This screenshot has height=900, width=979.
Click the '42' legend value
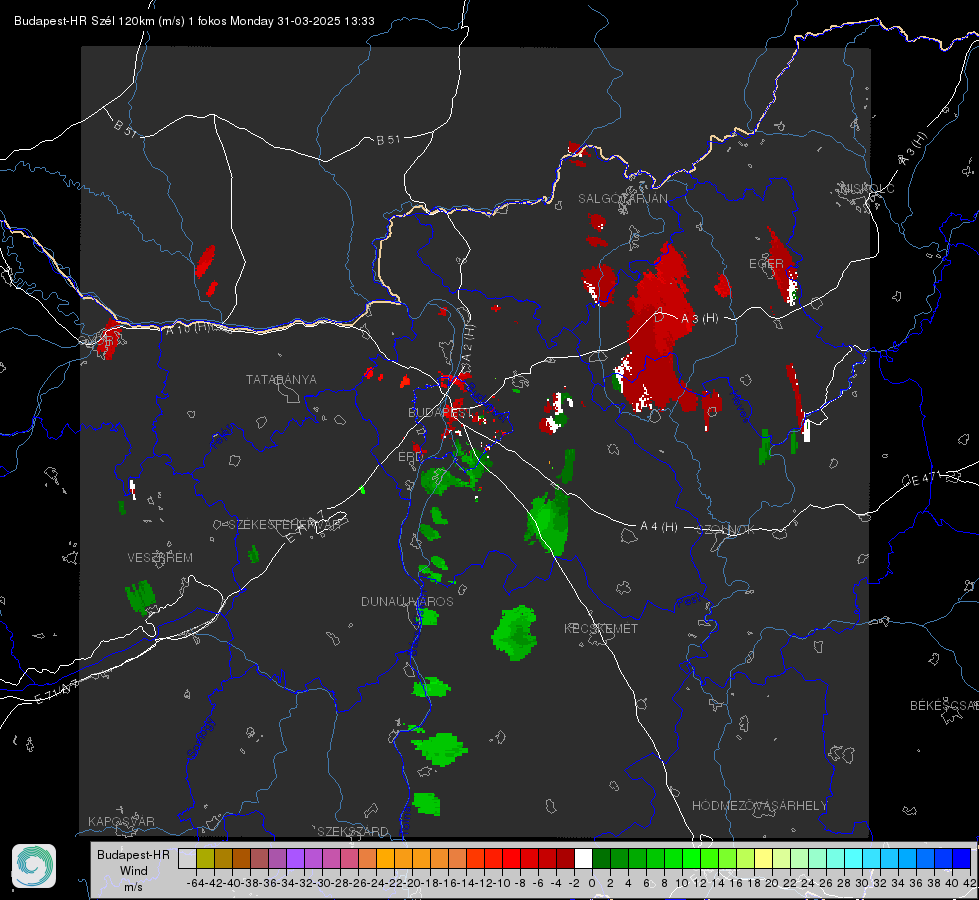coord(970,883)
